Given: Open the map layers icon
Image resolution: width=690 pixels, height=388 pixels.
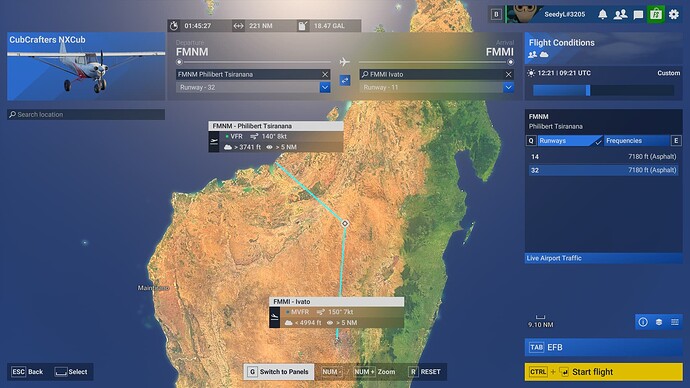Looking at the screenshot, I should pos(659,322).
